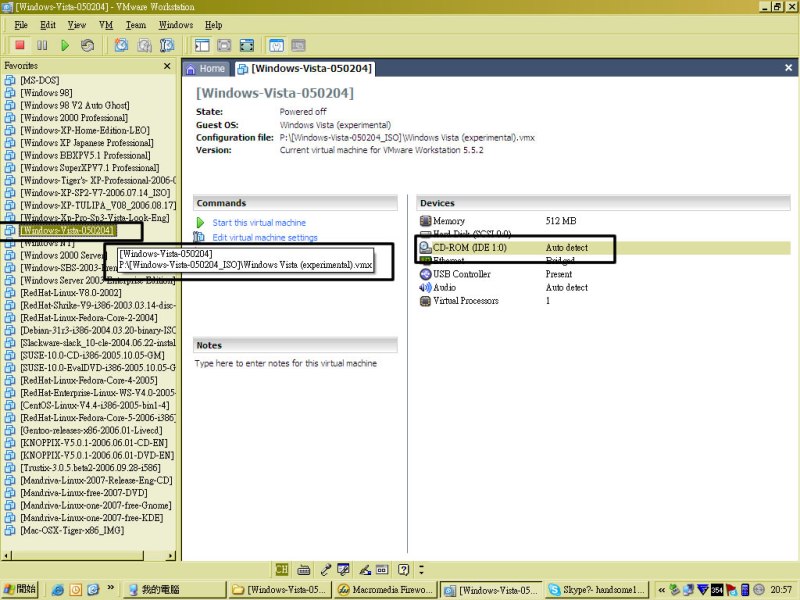Select [Windows-XP-Home-Edition-LEO] favorite
Viewport: 800px width, 600px height.
click(x=85, y=130)
